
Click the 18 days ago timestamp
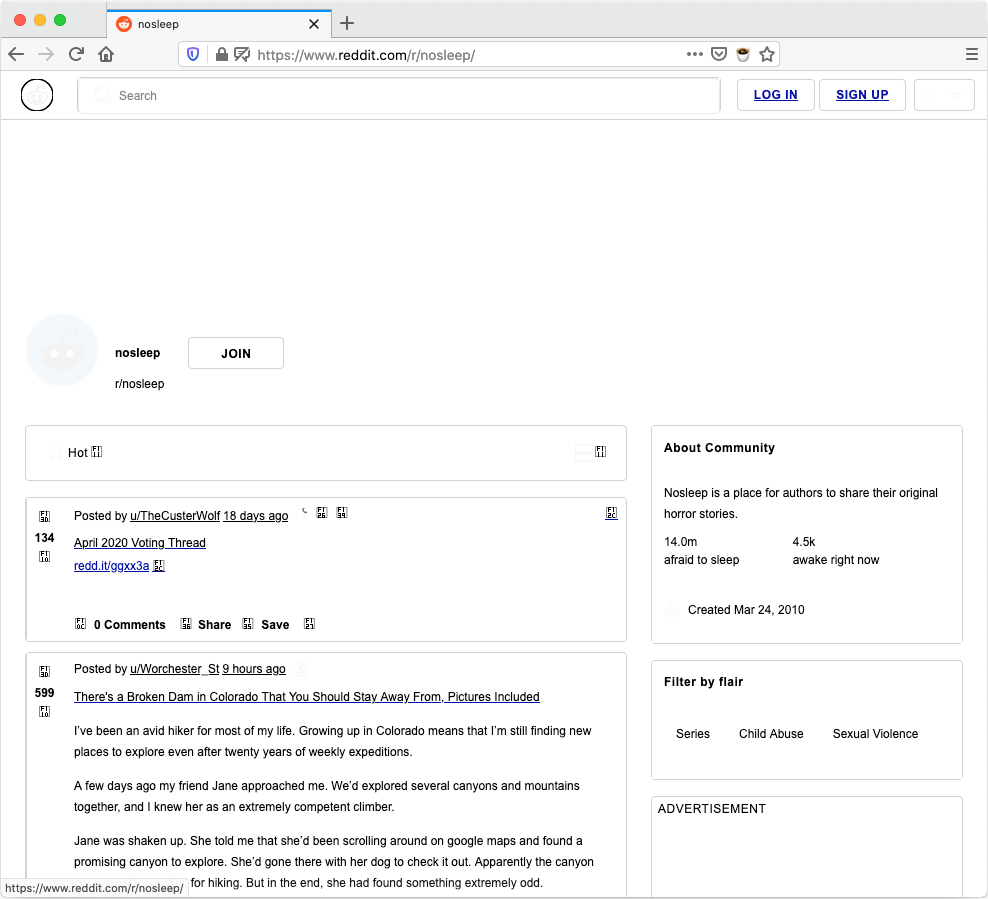click(x=256, y=516)
